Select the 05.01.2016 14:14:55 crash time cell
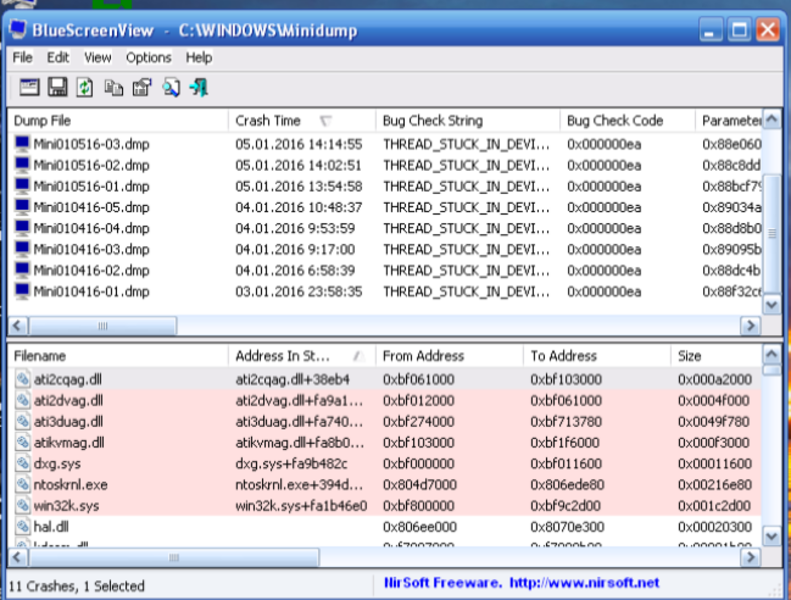The width and height of the screenshot is (791, 600). coord(299,144)
